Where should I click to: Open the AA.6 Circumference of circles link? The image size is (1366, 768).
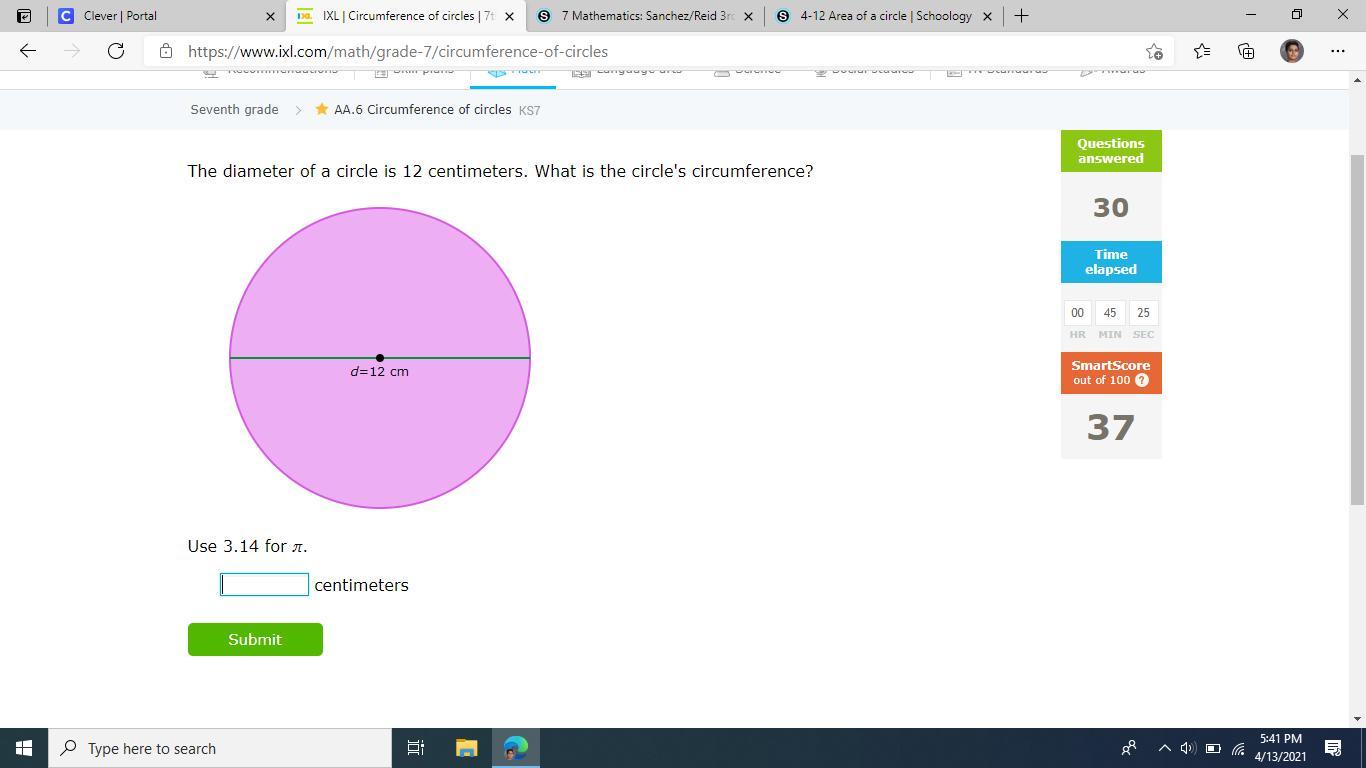(x=422, y=110)
